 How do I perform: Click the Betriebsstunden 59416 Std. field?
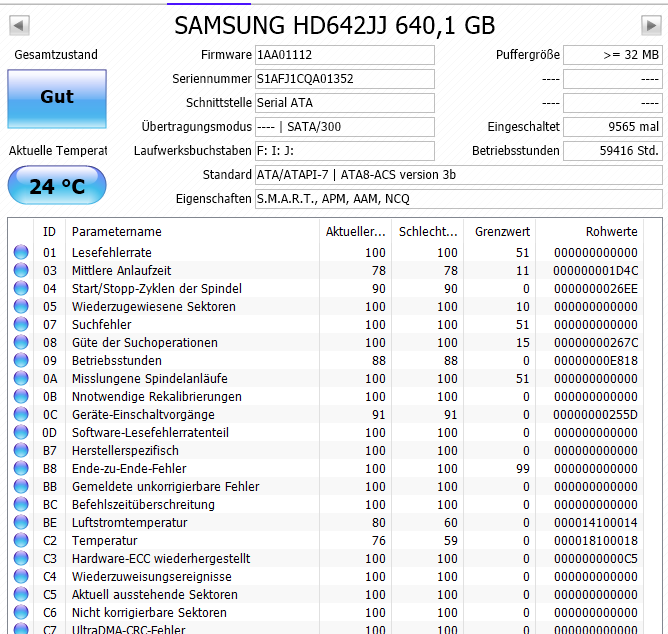[x=613, y=151]
